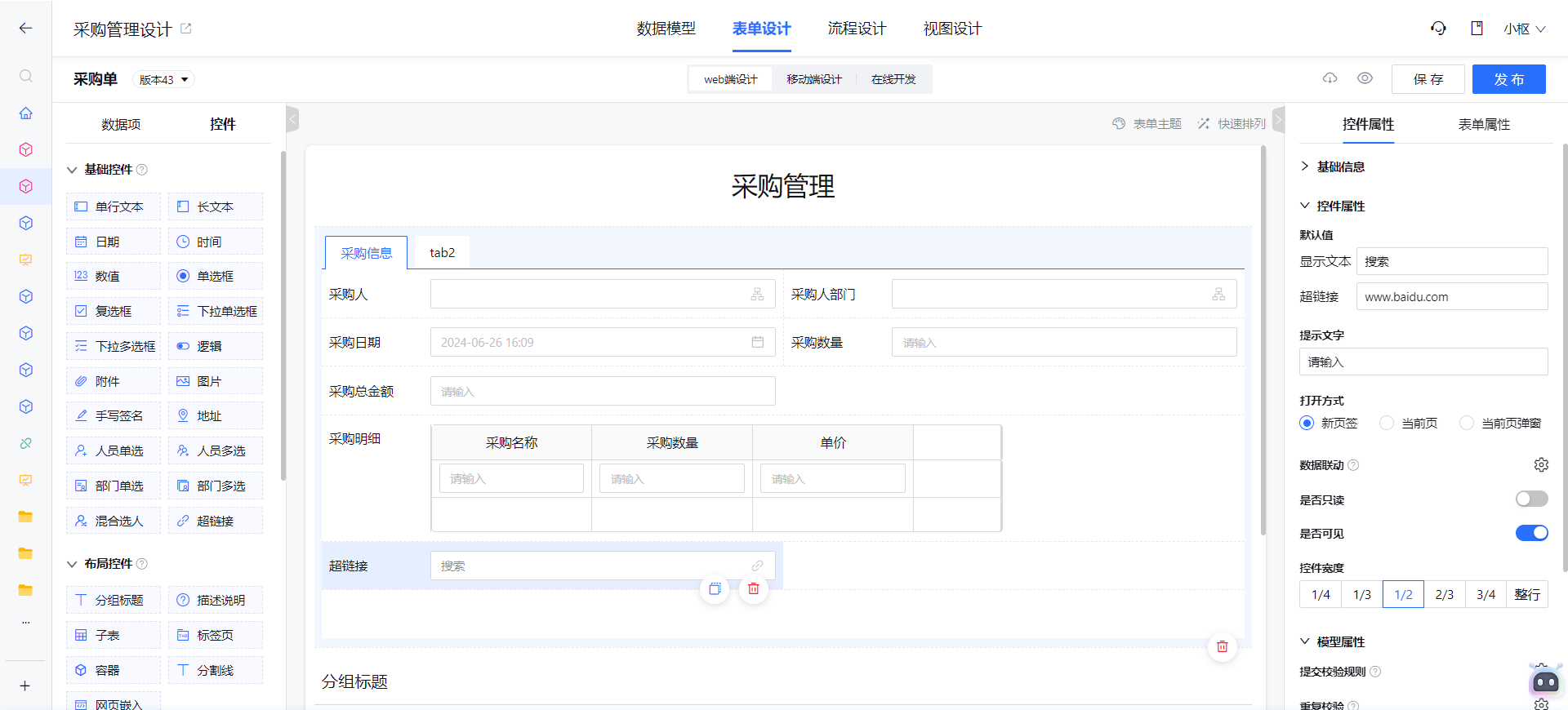1568x710 pixels.
Task: Click the 发布 button
Action: tap(1508, 79)
